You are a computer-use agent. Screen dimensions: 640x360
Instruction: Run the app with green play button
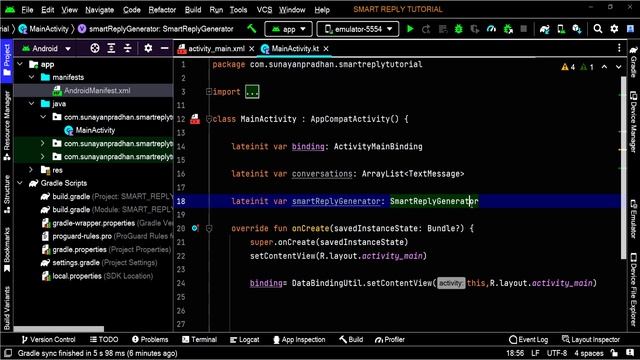[x=410, y=29]
